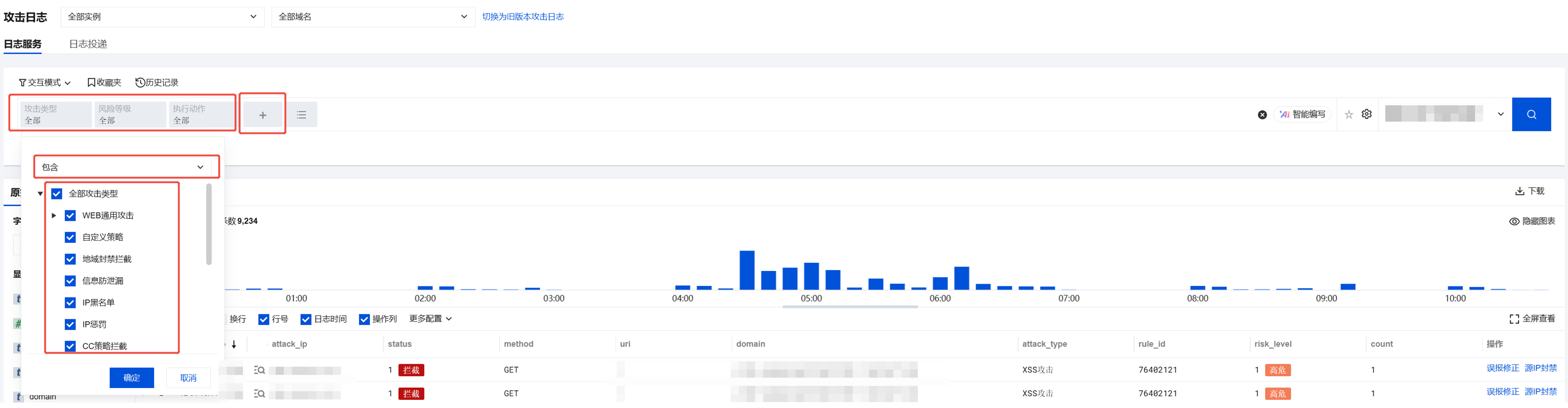Click the 高危 risk tag in the first row

click(1278, 370)
